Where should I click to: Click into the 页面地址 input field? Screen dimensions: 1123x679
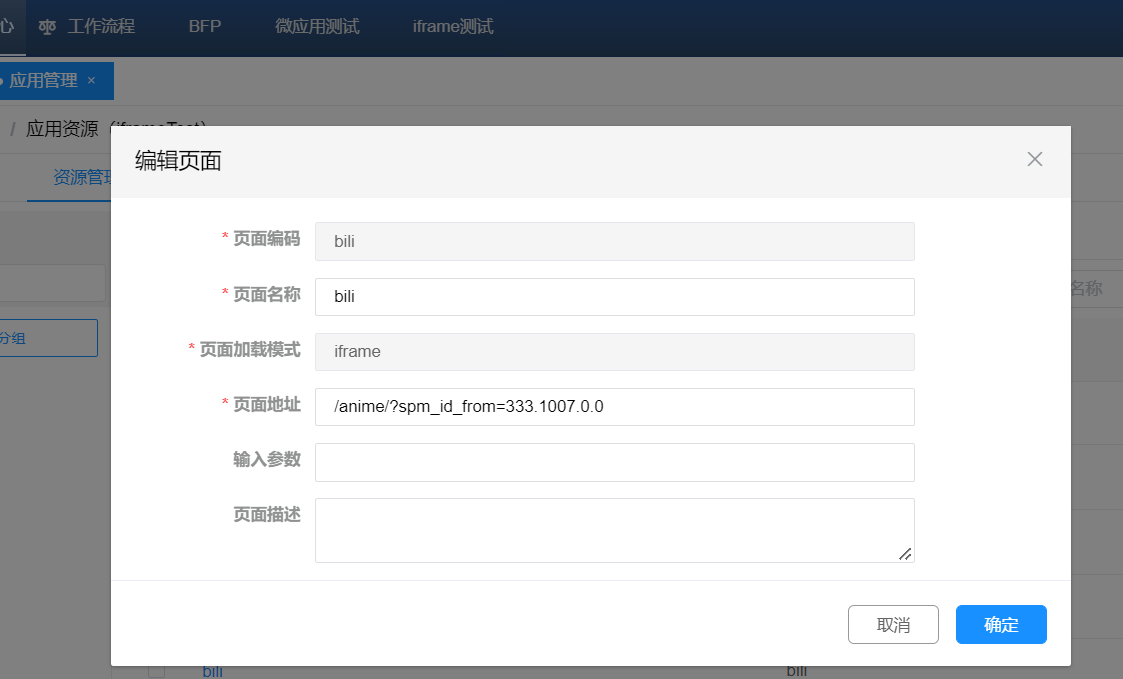click(614, 407)
